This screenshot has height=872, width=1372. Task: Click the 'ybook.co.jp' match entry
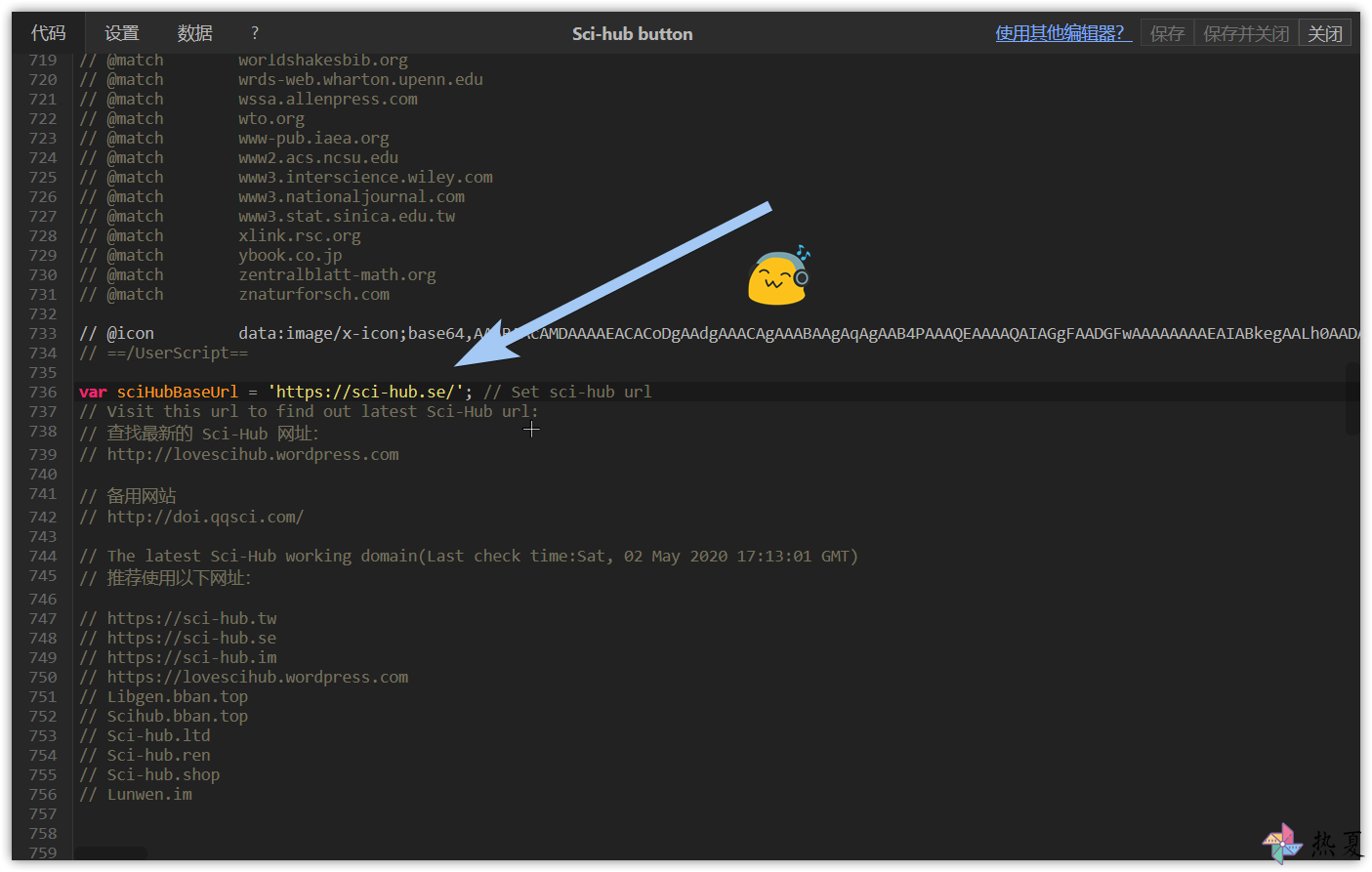[290, 255]
